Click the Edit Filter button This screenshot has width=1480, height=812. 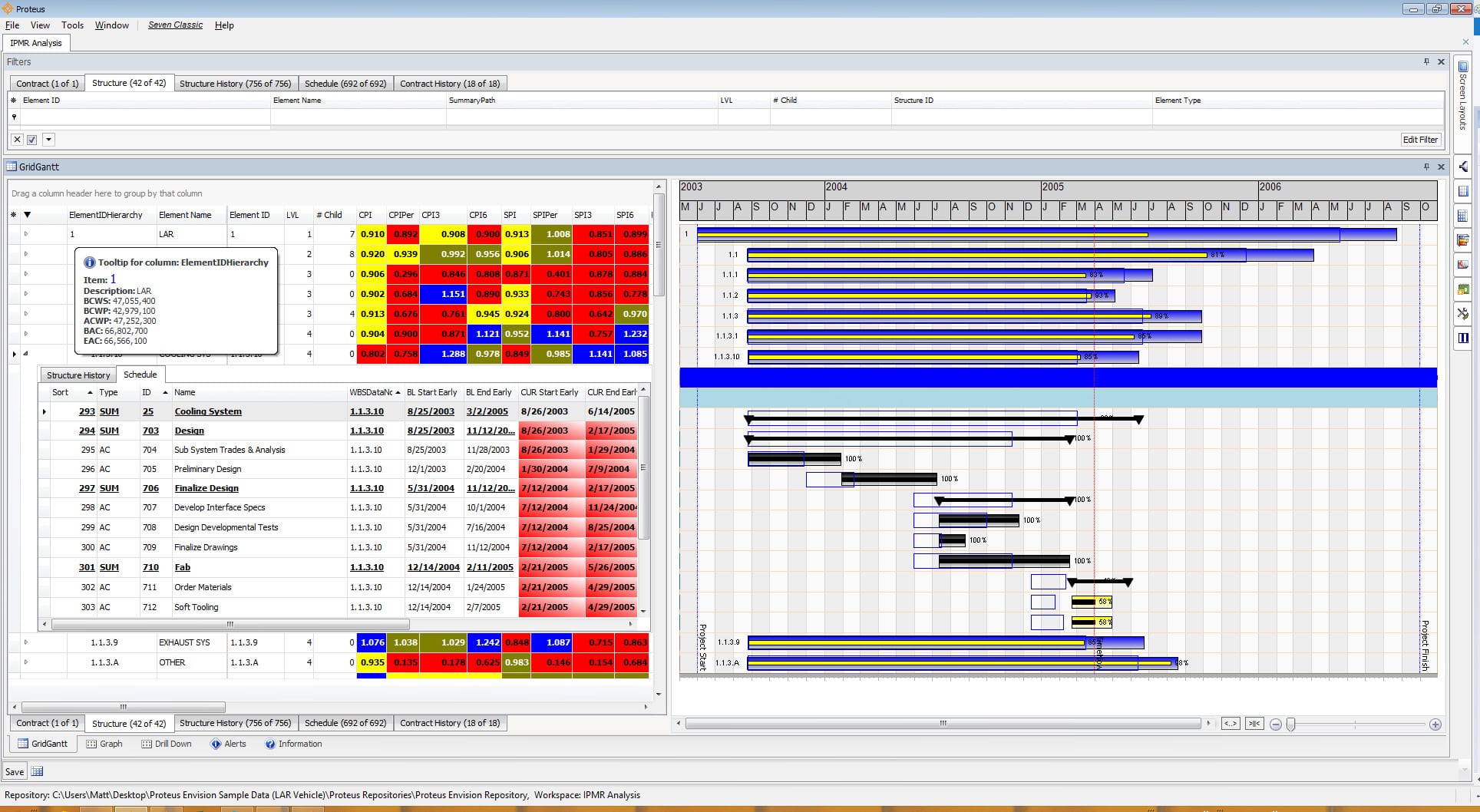pos(1419,140)
